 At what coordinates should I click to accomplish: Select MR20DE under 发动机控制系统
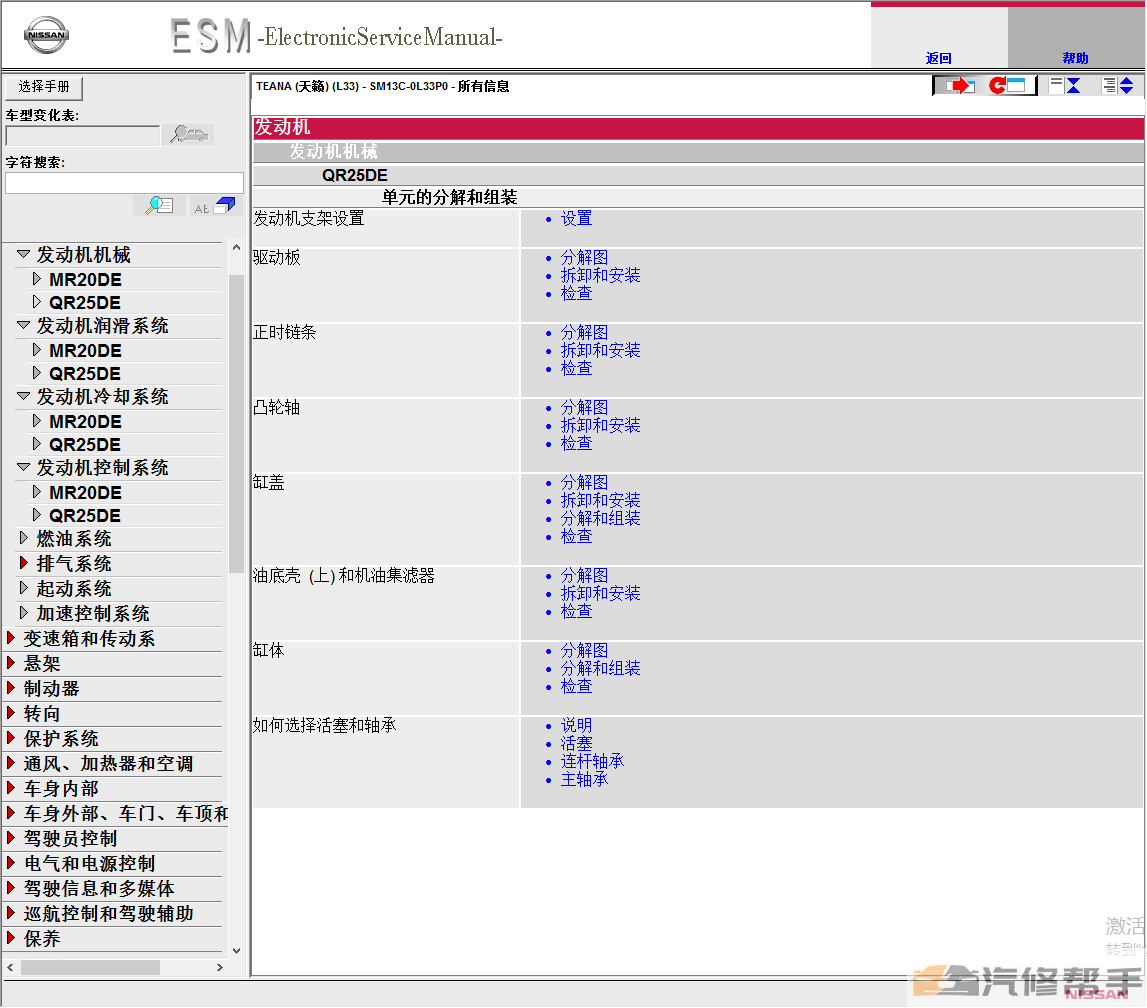(x=85, y=492)
